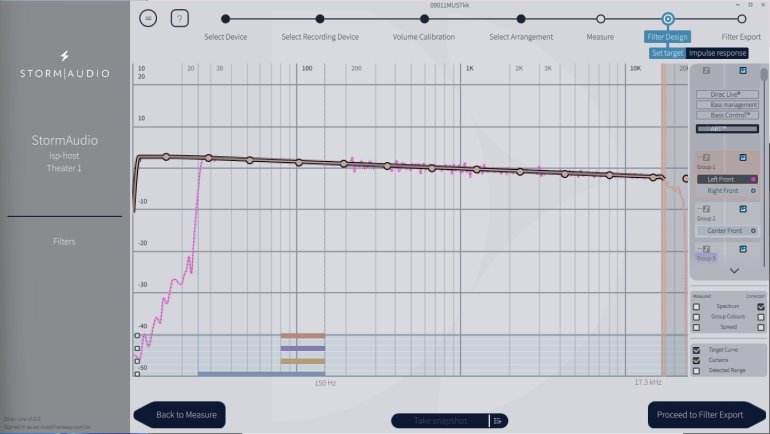Click the magenta dot next to Left Front

pyautogui.click(x=753, y=180)
